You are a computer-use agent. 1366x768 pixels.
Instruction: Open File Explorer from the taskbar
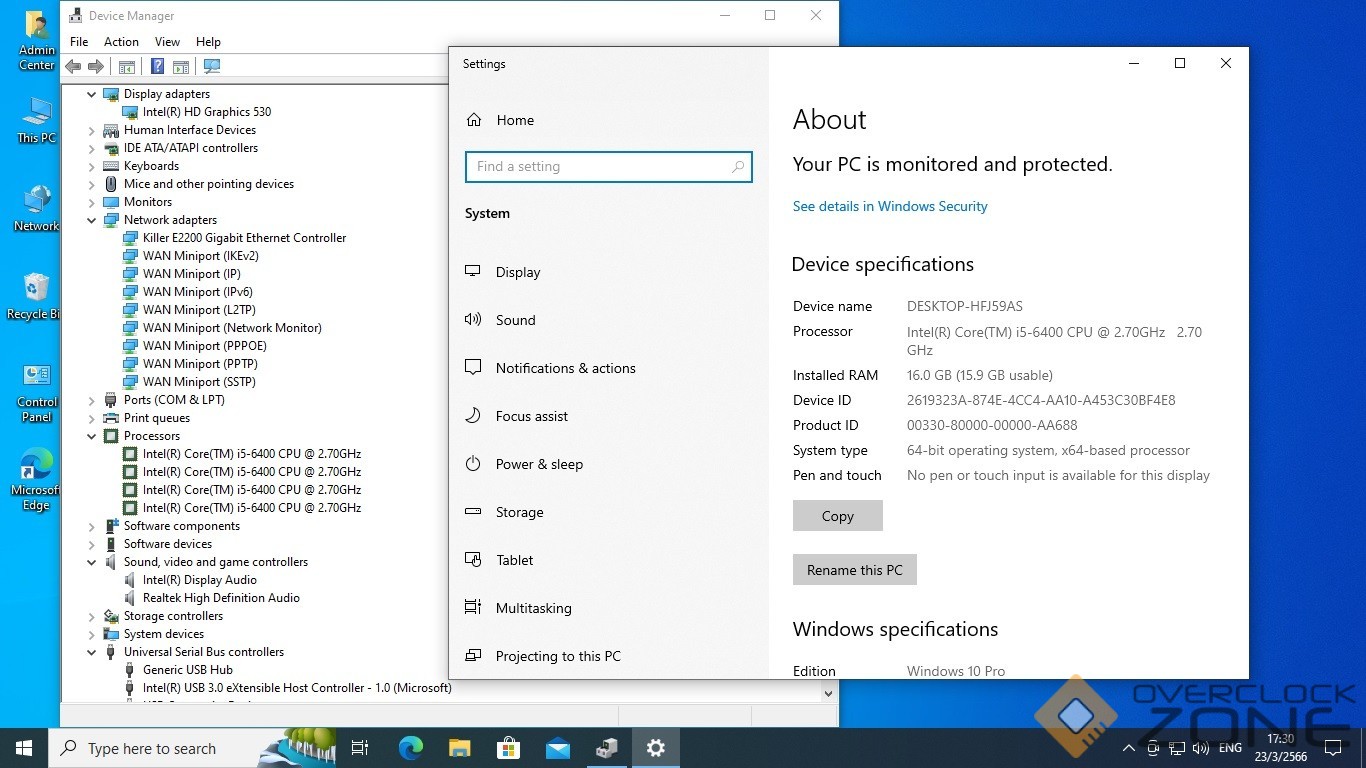click(459, 748)
